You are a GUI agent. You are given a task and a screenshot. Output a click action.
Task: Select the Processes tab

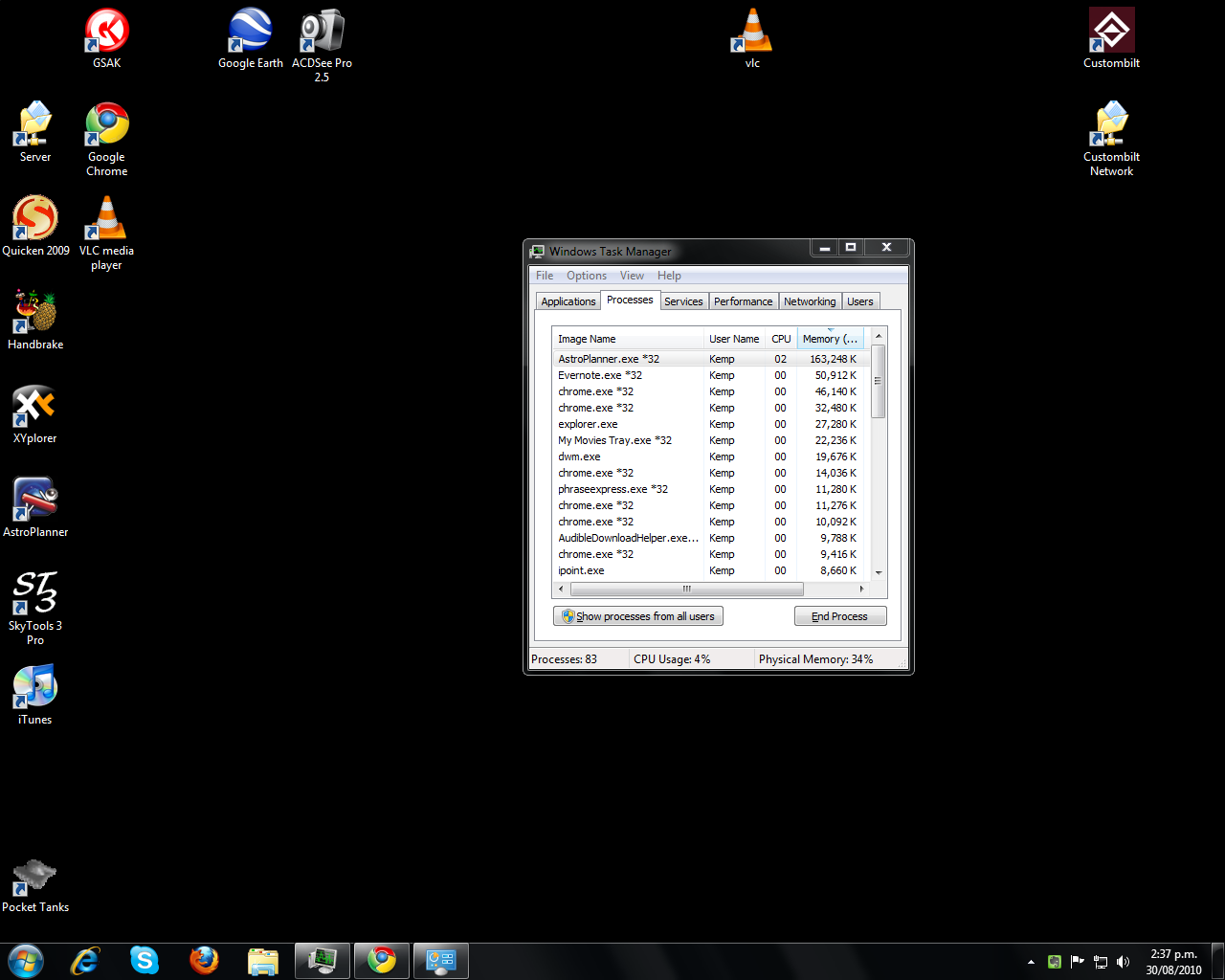pyautogui.click(x=630, y=300)
